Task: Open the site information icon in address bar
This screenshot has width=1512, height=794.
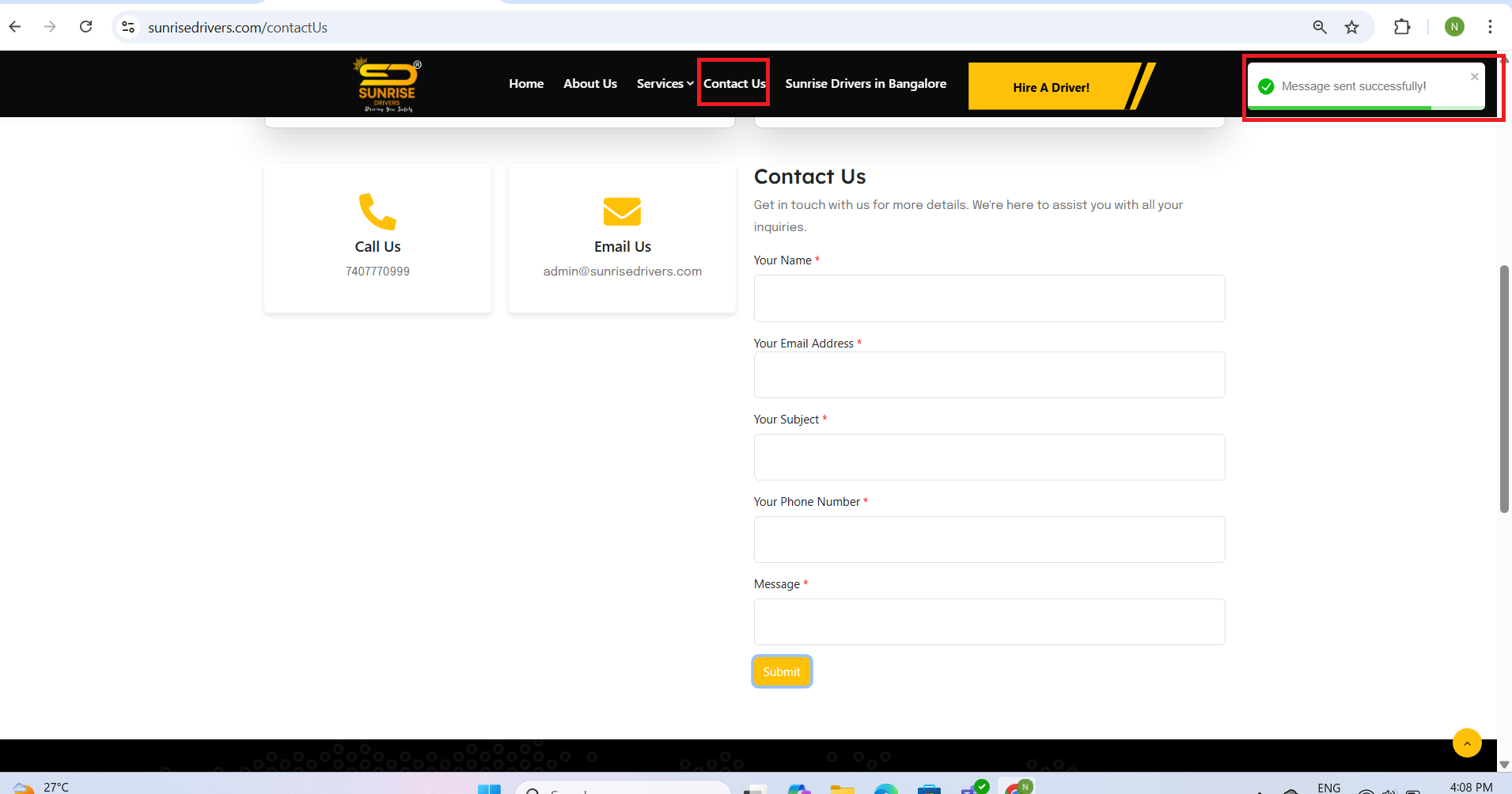Action: [128, 27]
